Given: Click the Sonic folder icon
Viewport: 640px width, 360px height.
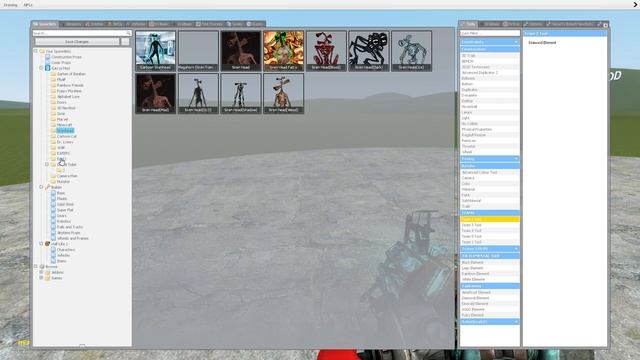Looking at the screenshot, I should click(x=53, y=113).
